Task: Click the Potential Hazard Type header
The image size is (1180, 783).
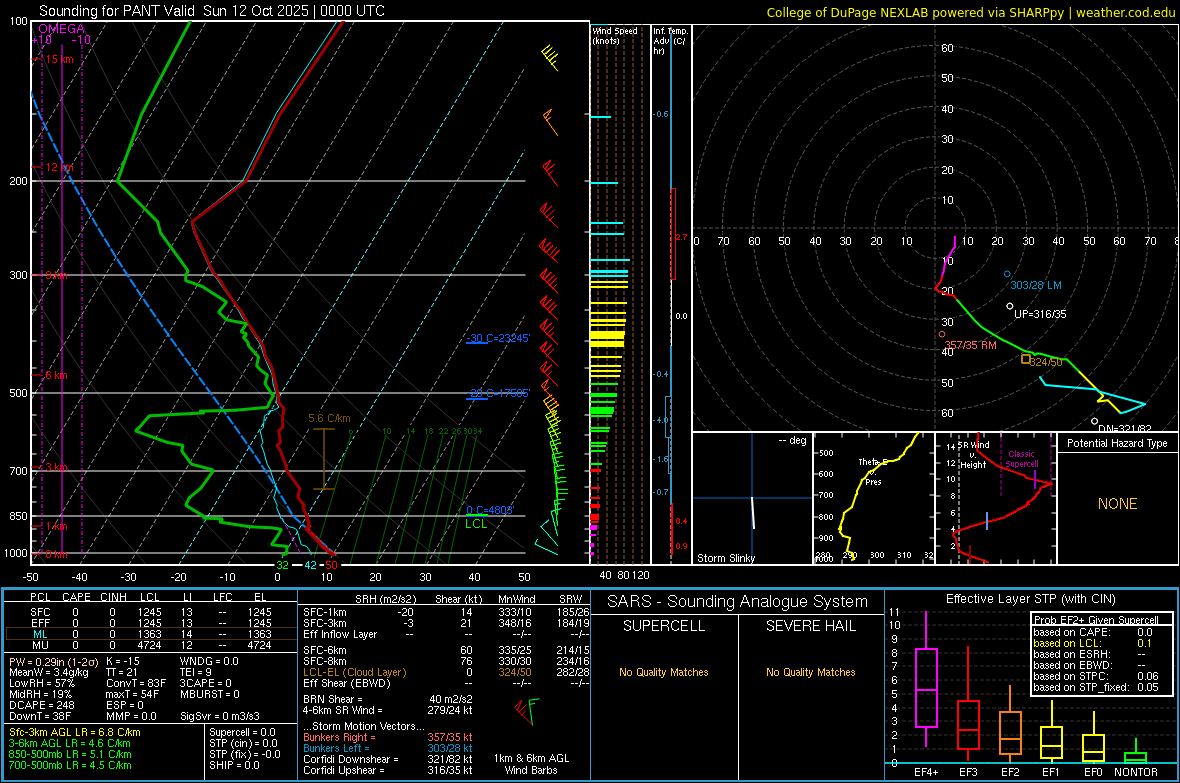Action: click(x=1117, y=443)
